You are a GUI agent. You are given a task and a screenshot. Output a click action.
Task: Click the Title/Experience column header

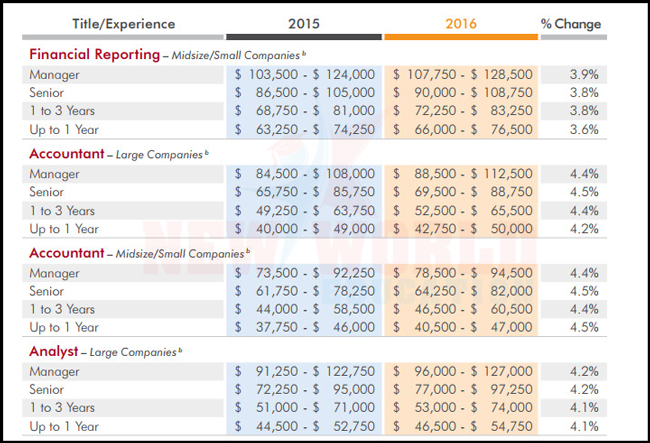(124, 24)
